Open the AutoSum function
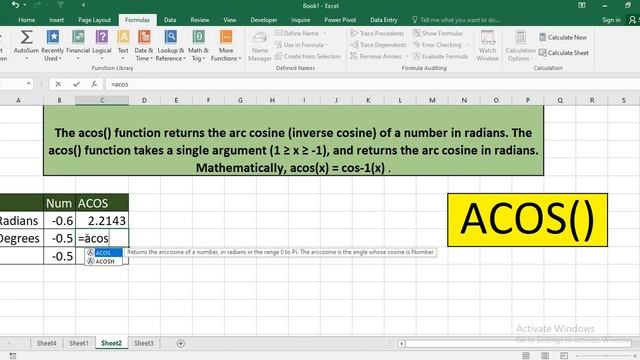Image resolution: width=640 pixels, height=360 pixels. pos(26,45)
